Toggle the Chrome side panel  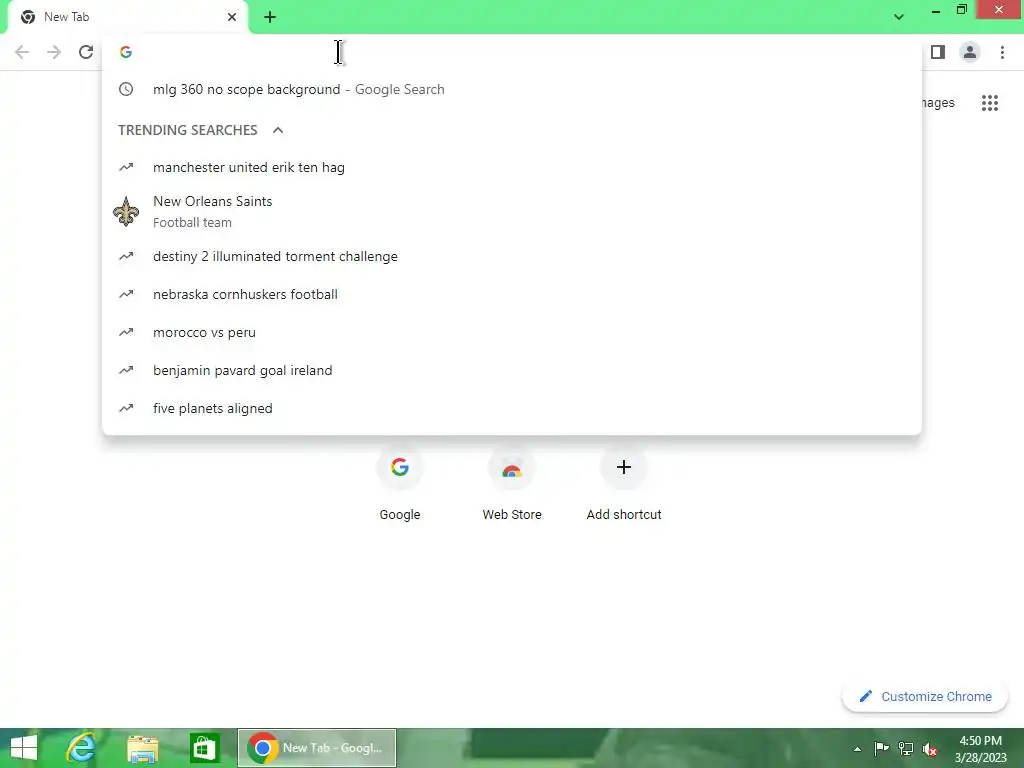938,52
